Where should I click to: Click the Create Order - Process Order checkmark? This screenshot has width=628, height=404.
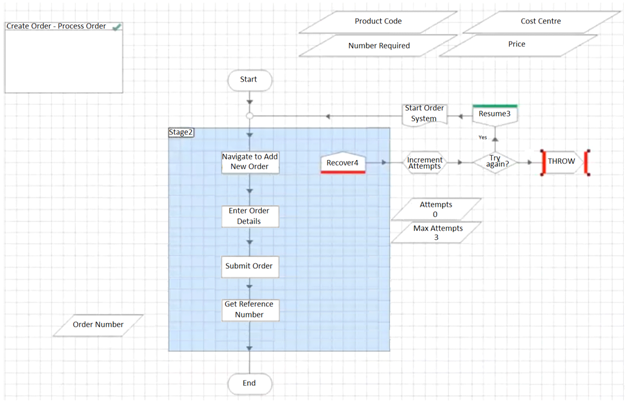click(x=116, y=27)
